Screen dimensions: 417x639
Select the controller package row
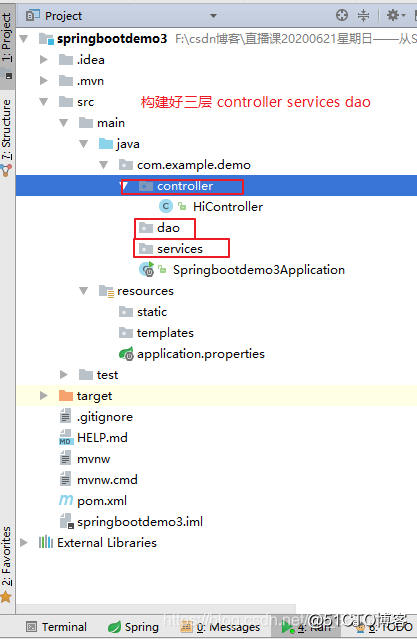tap(216, 186)
